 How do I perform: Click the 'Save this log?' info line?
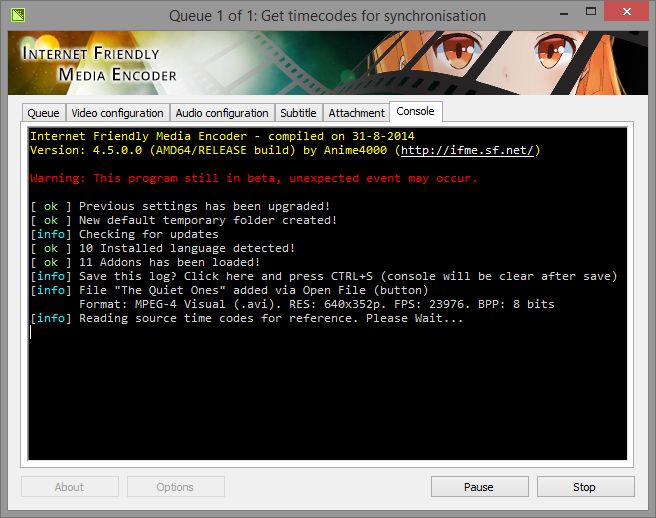pyautogui.click(x=324, y=276)
